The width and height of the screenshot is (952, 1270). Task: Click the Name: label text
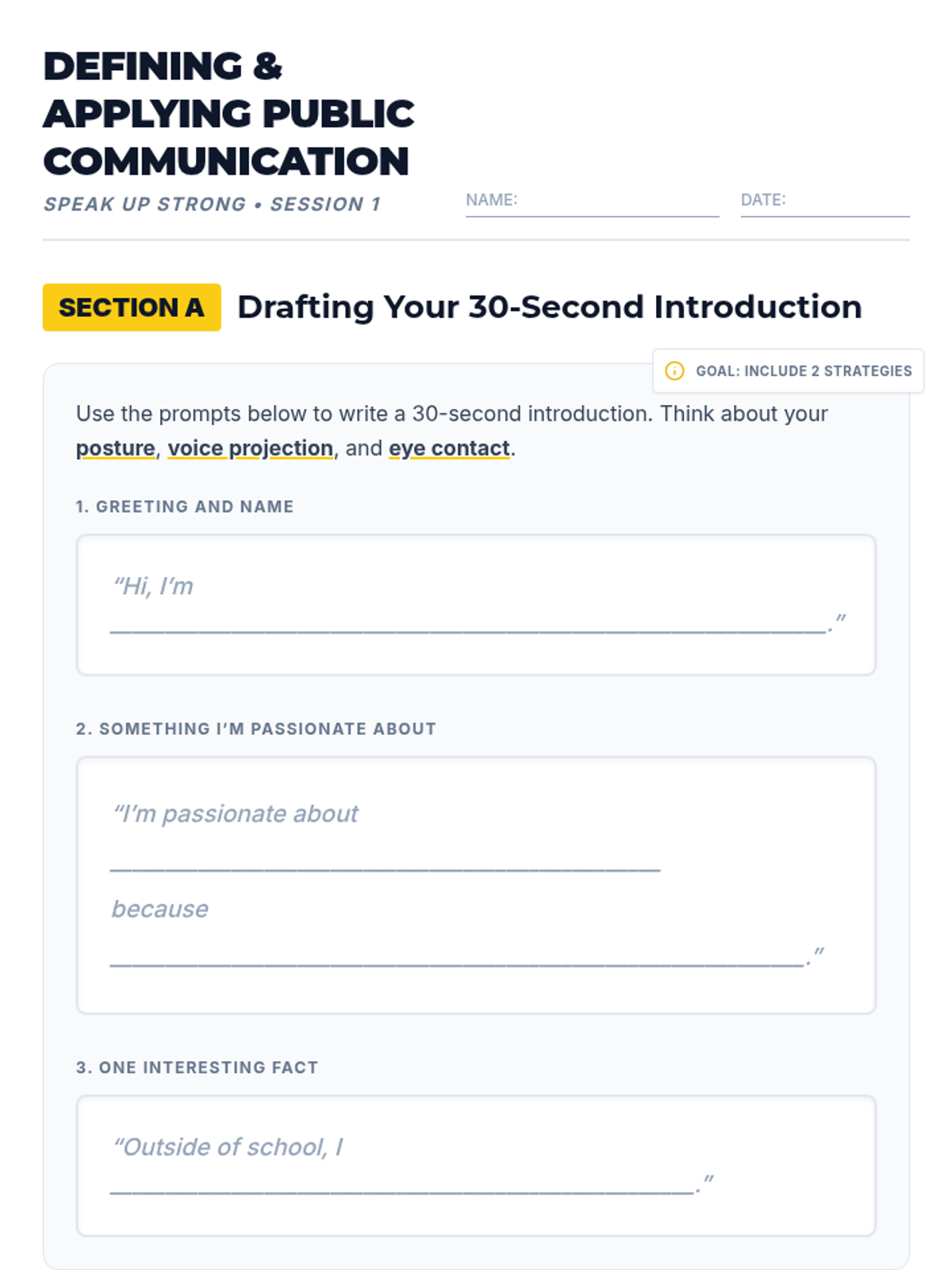pos(491,200)
